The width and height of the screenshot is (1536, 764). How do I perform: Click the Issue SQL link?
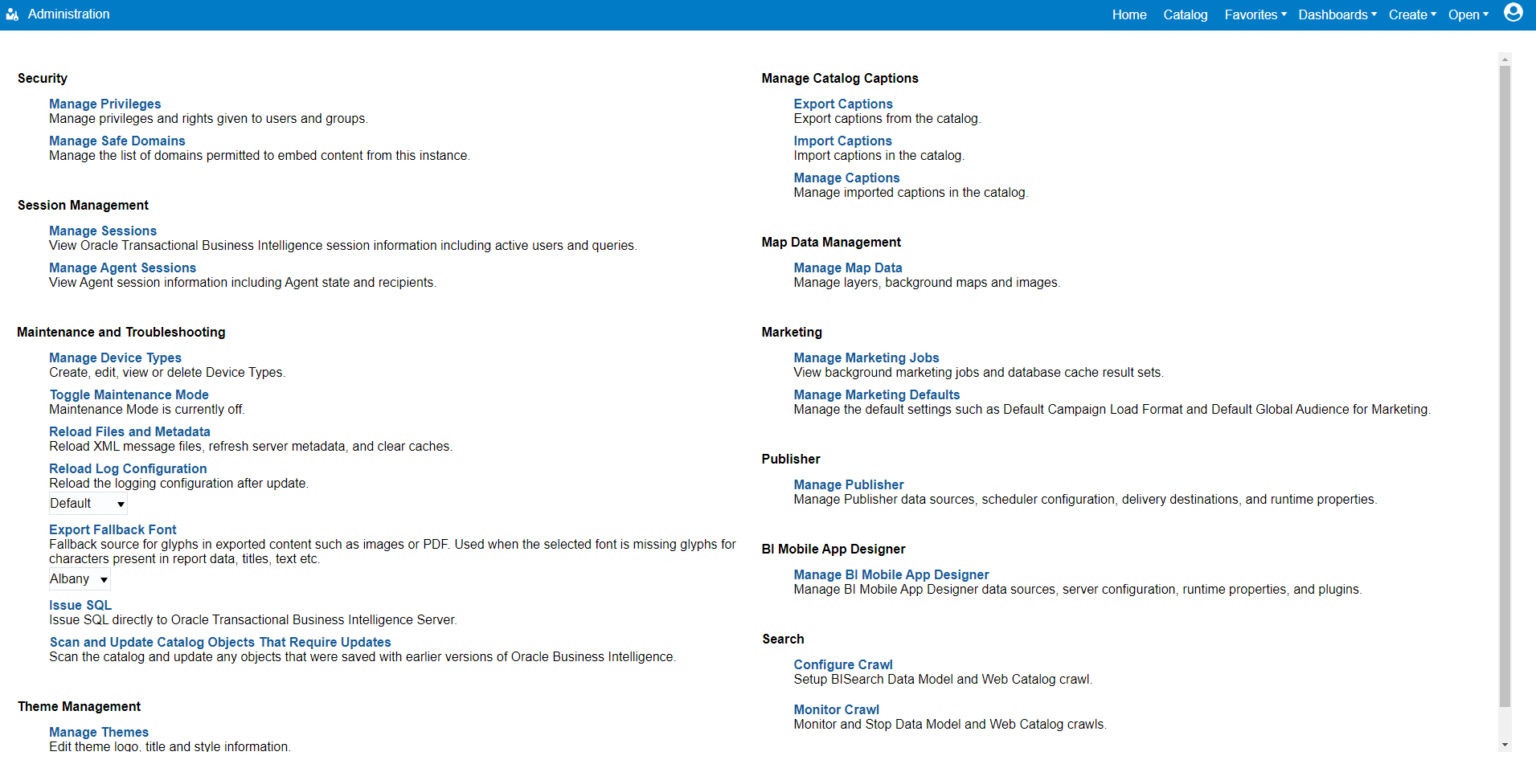tap(80, 605)
